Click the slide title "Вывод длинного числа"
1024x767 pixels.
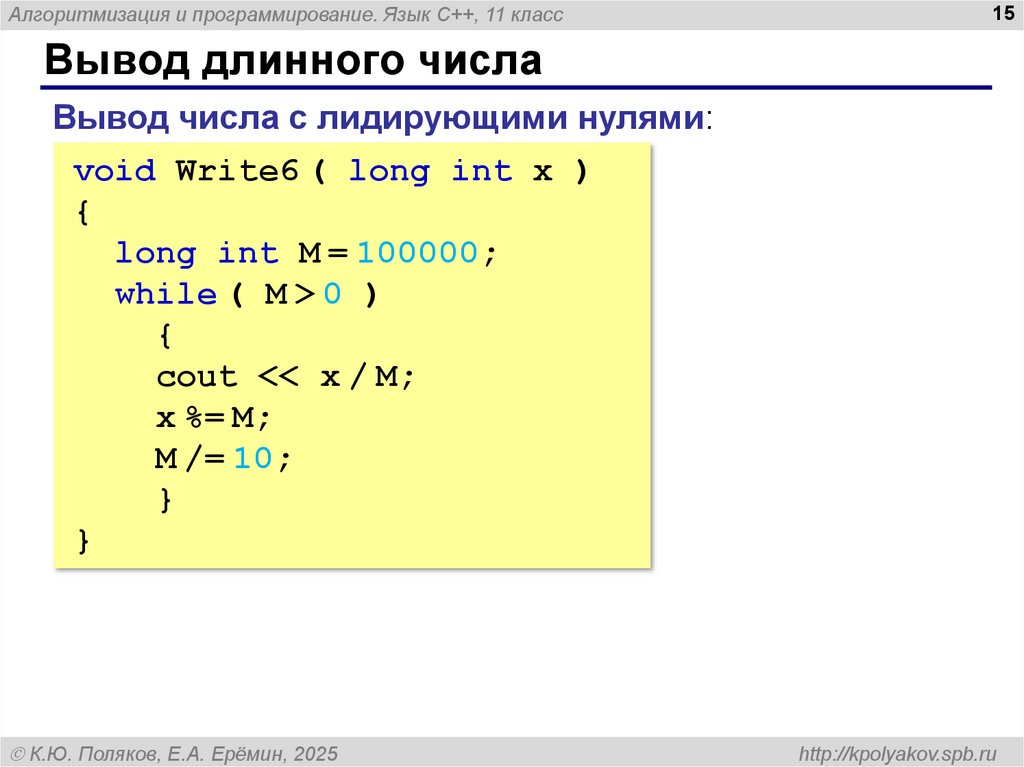point(292,61)
